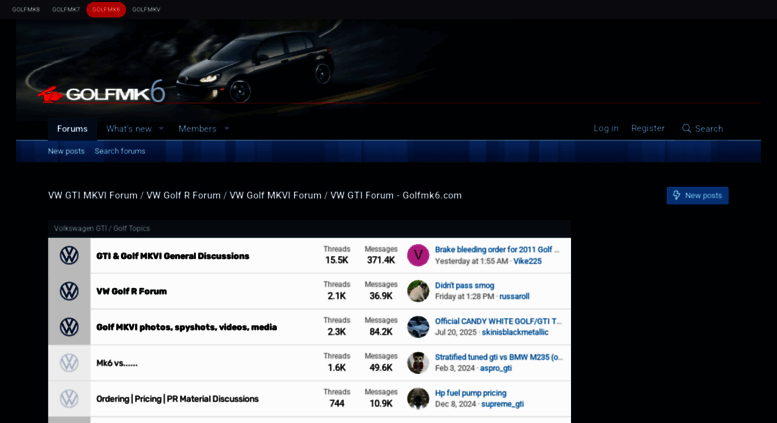This screenshot has width=777, height=423.
Task: Open What's new menu item
Action: point(129,129)
